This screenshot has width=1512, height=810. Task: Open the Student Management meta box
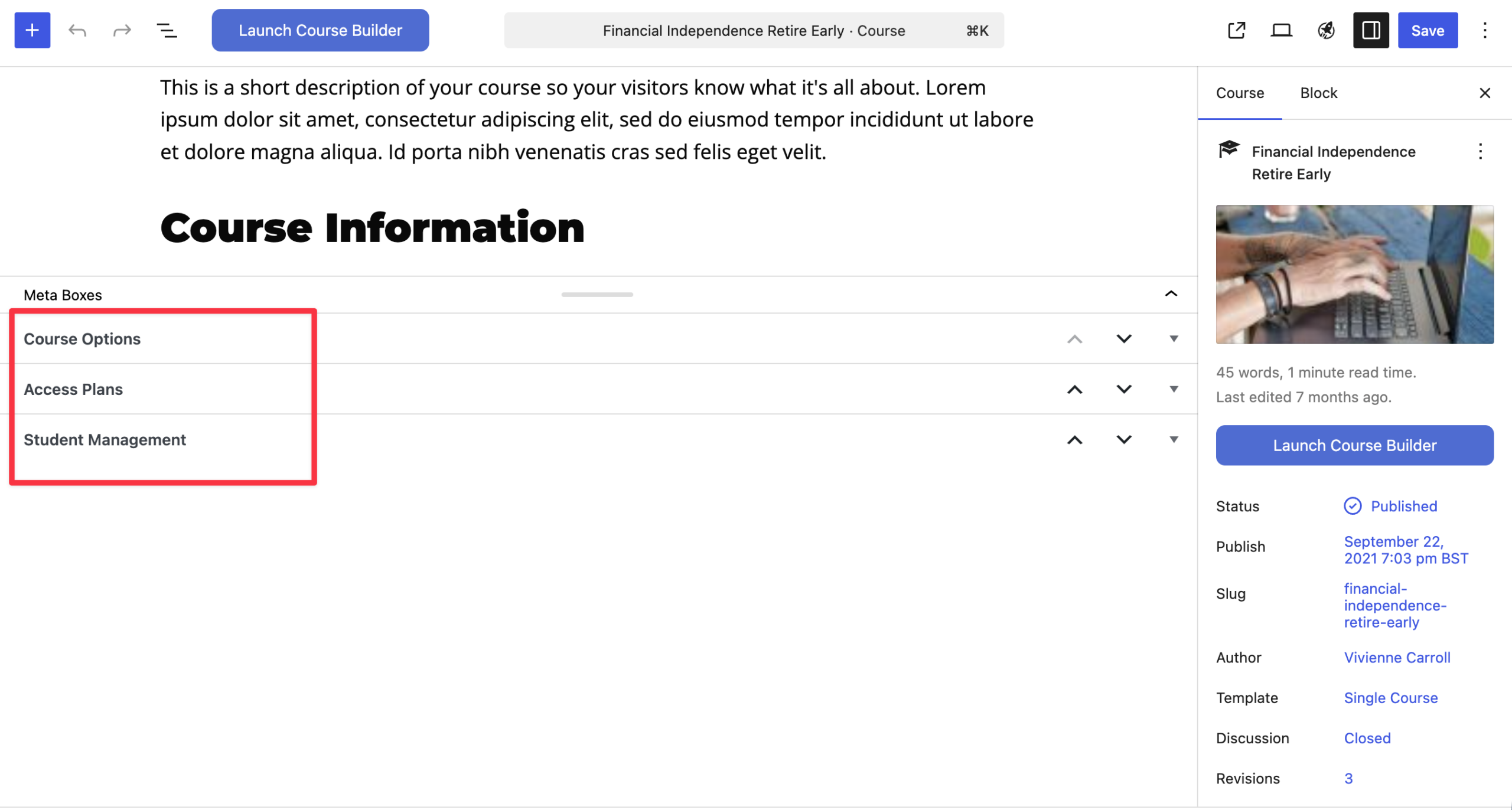point(105,439)
